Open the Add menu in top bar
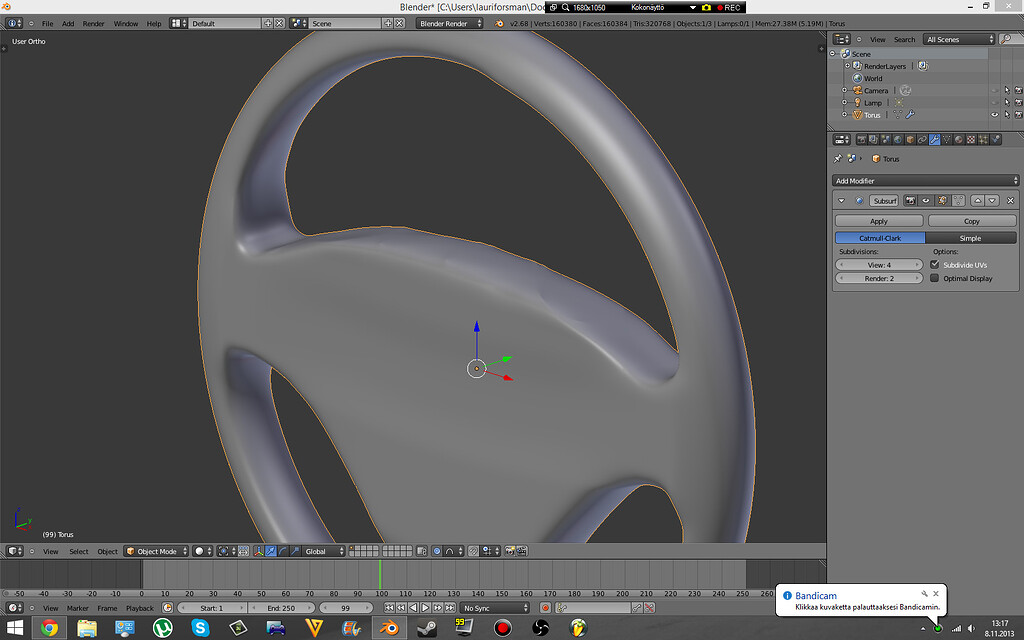The width and height of the screenshot is (1024, 640). pyautogui.click(x=68, y=24)
